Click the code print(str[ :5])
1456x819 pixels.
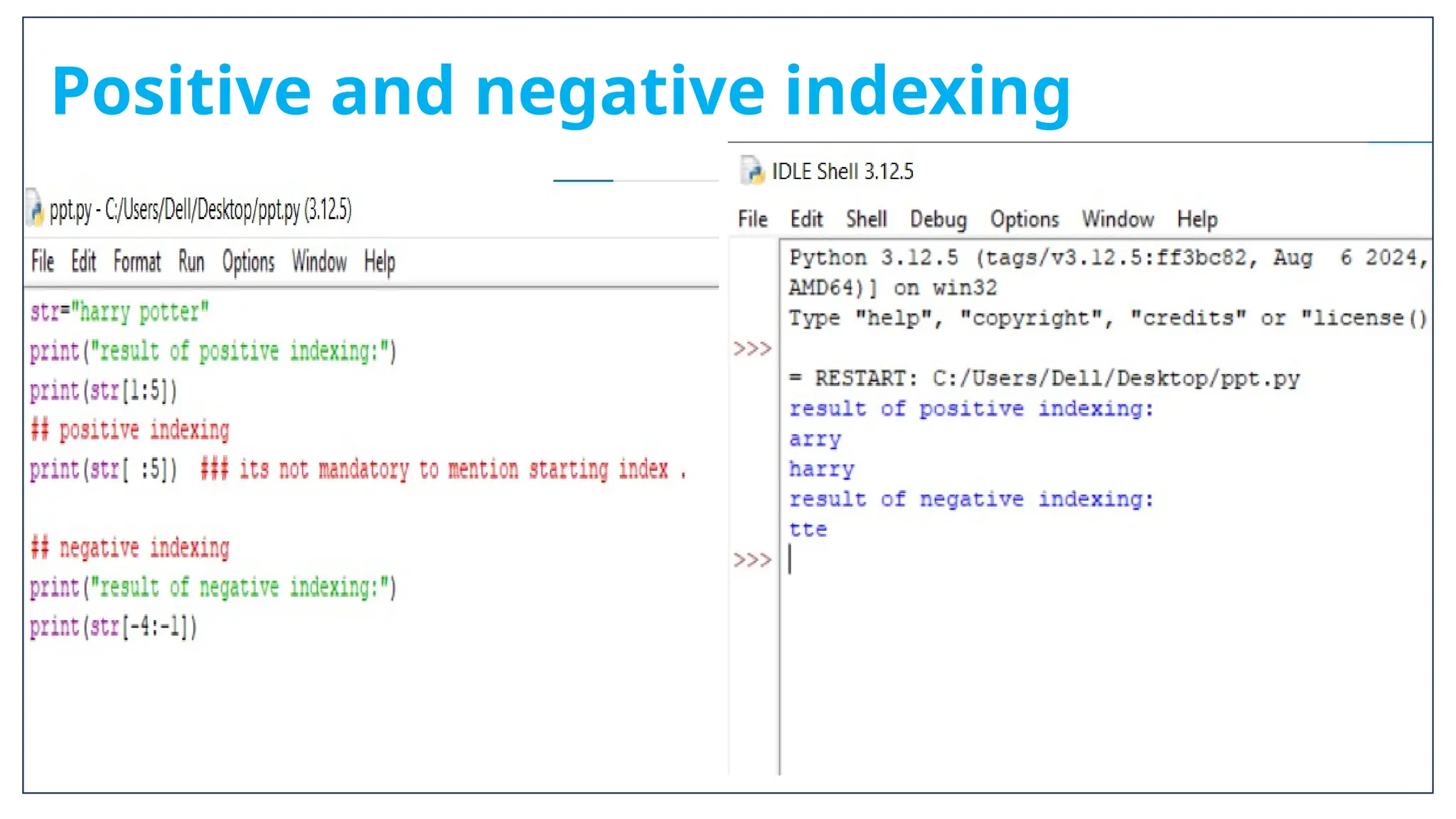coord(103,469)
